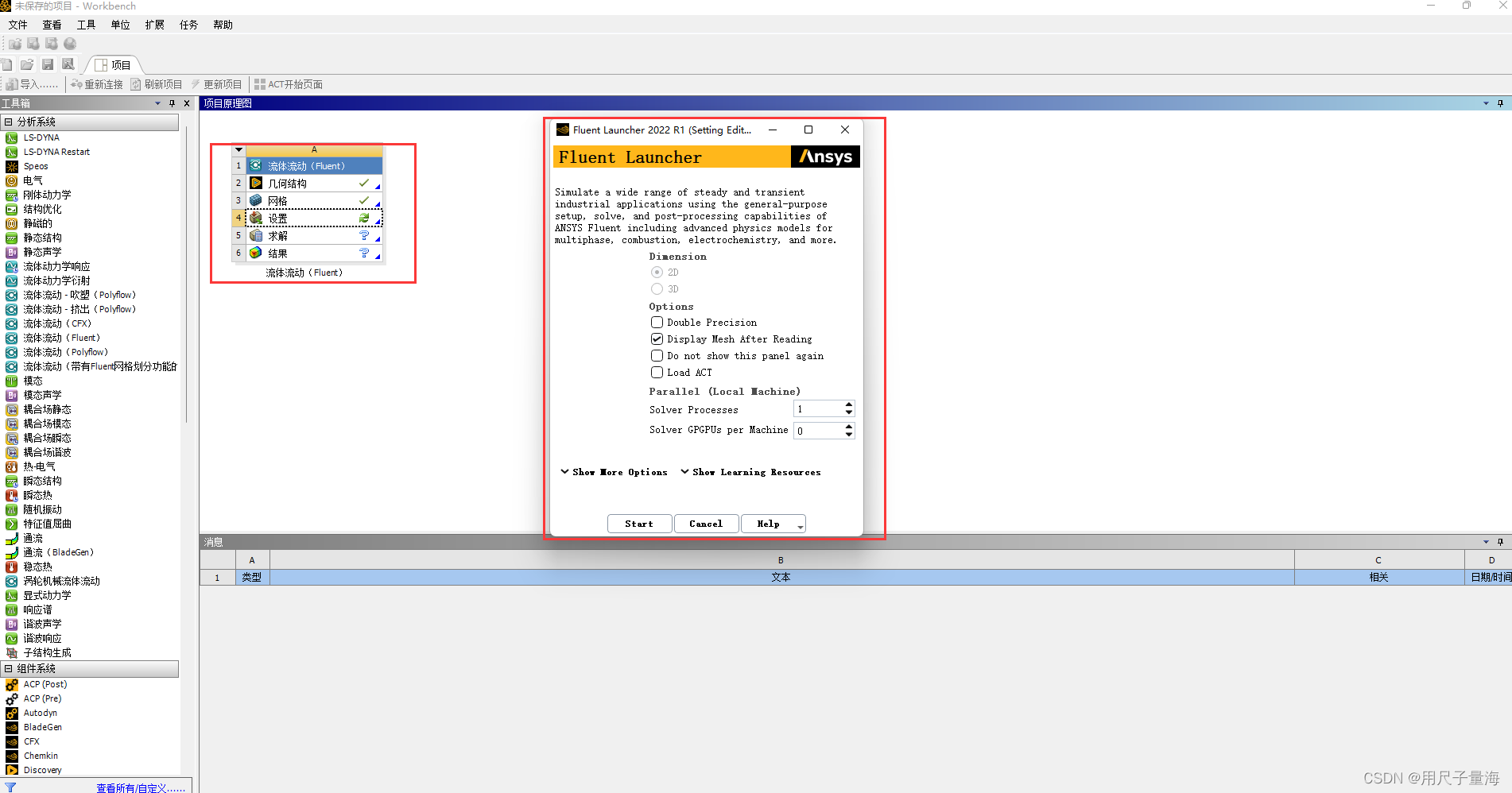Image resolution: width=1512 pixels, height=793 pixels.
Task: Open the Help button dropdown arrow
Action: 800,526
